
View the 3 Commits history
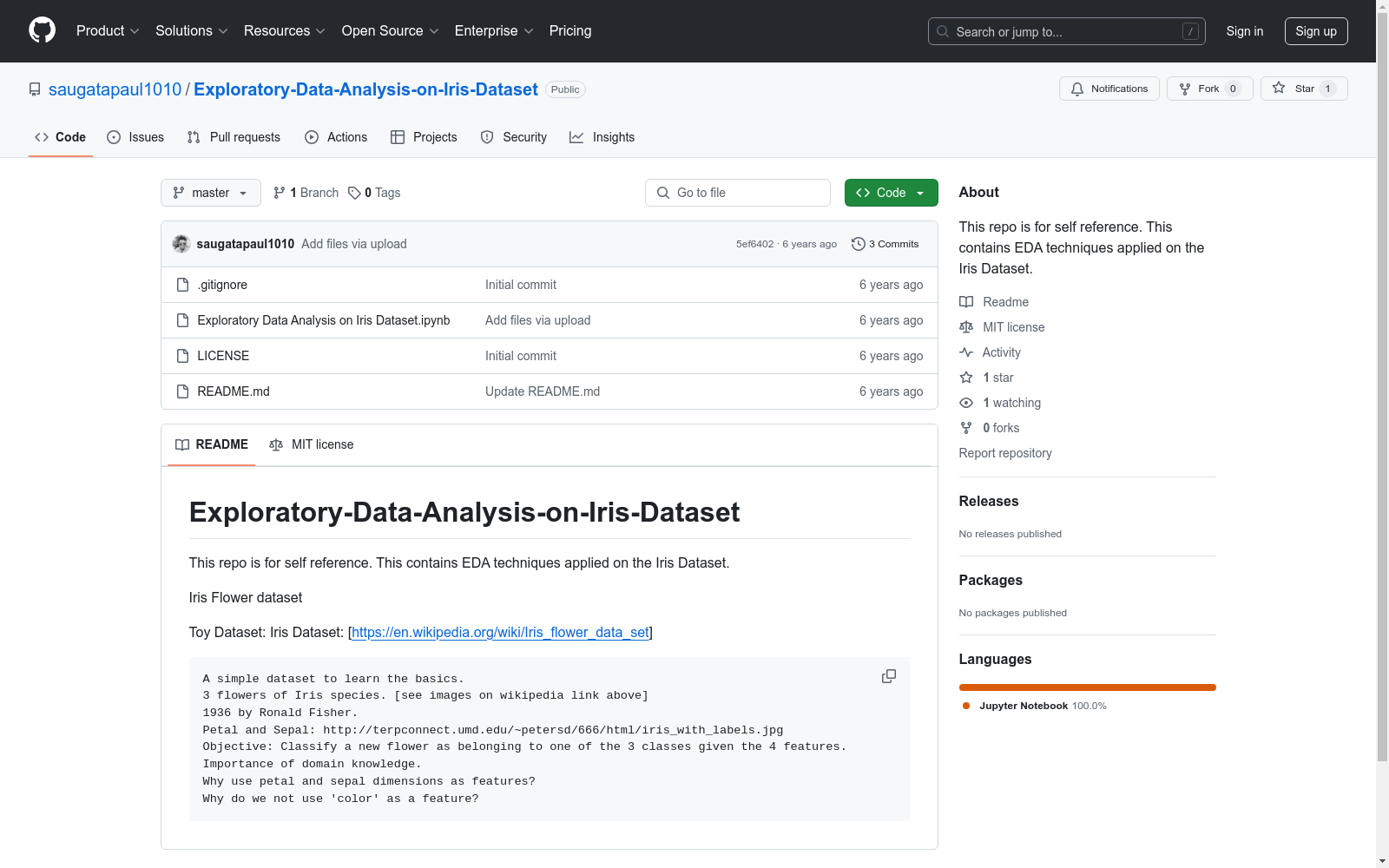pyautogui.click(x=885, y=244)
